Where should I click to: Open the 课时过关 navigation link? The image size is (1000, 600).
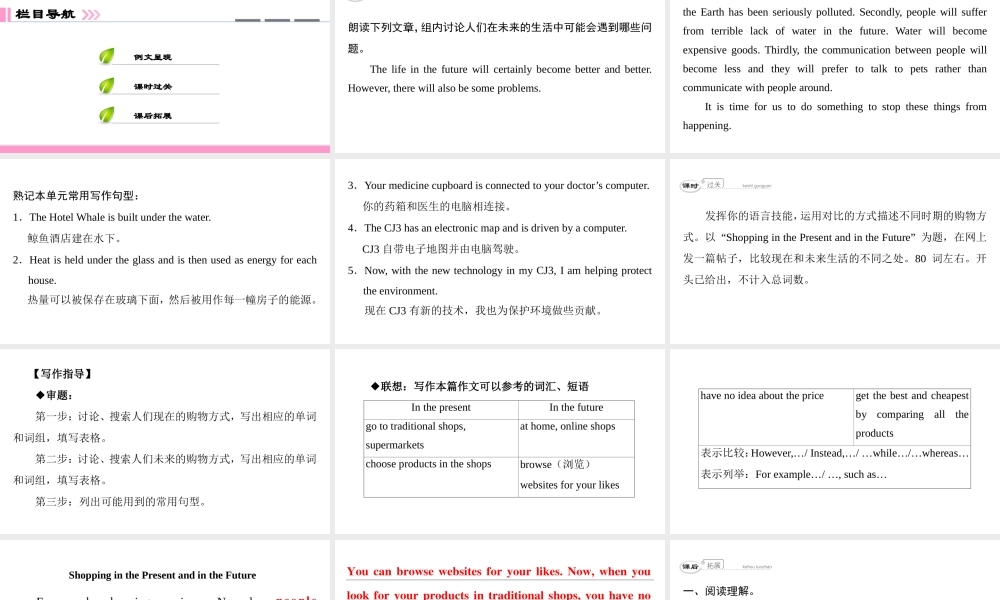coord(152,87)
